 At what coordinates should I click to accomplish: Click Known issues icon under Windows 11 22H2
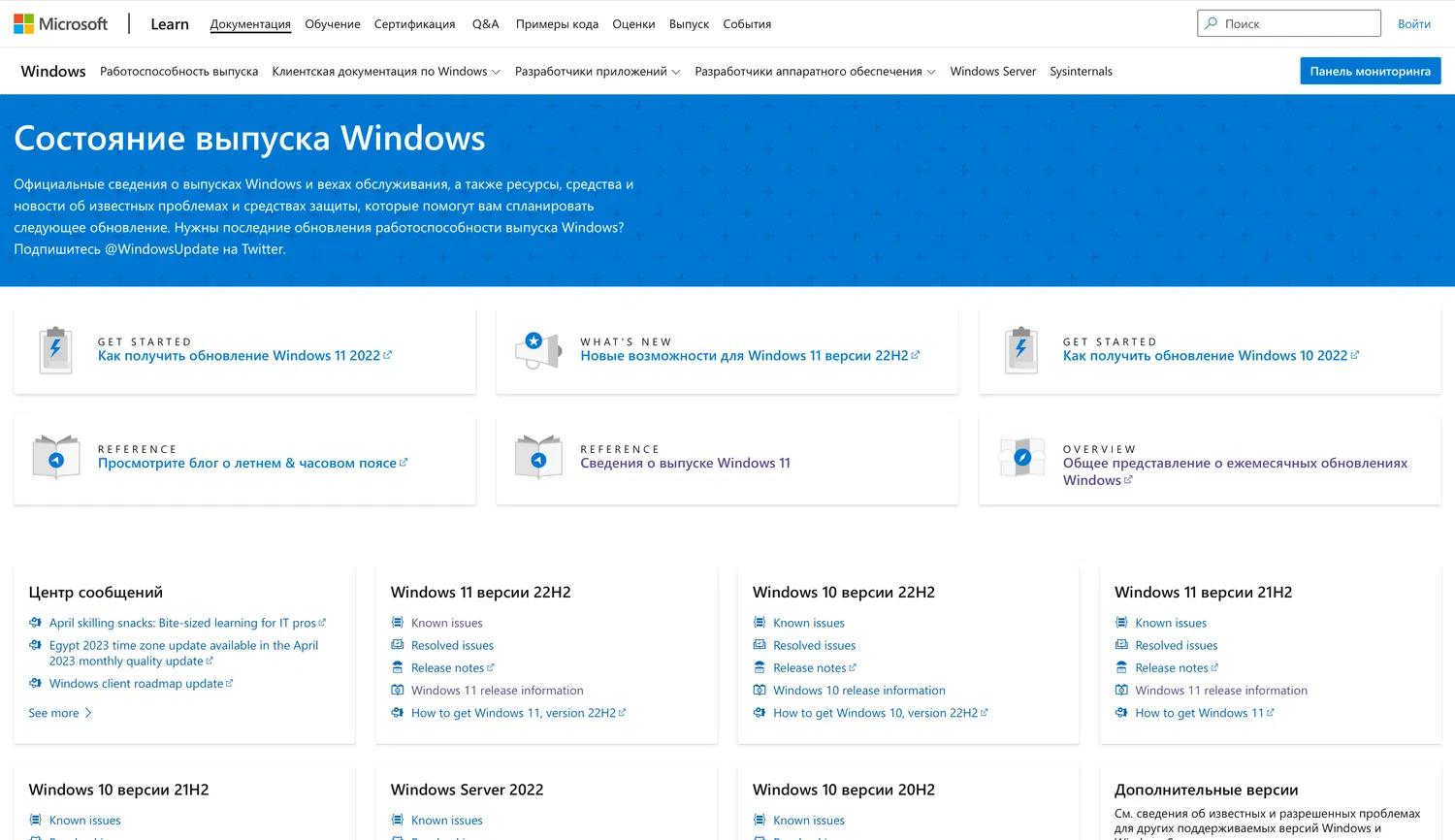coord(398,623)
